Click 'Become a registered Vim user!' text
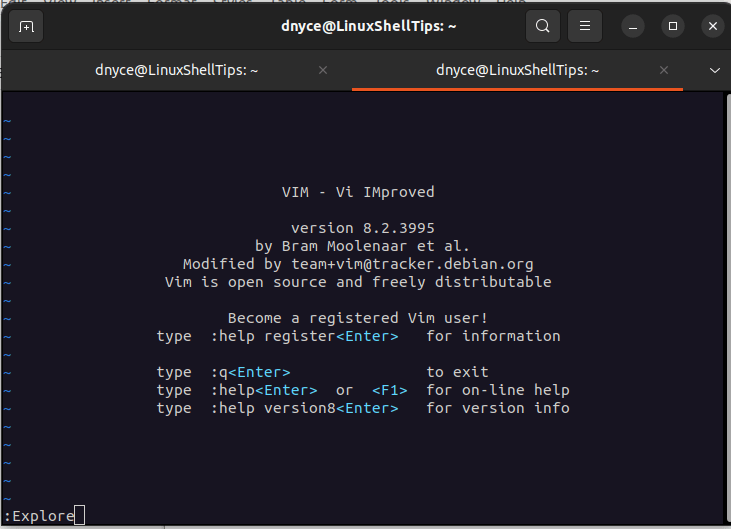The width and height of the screenshot is (731, 529). 358,318
